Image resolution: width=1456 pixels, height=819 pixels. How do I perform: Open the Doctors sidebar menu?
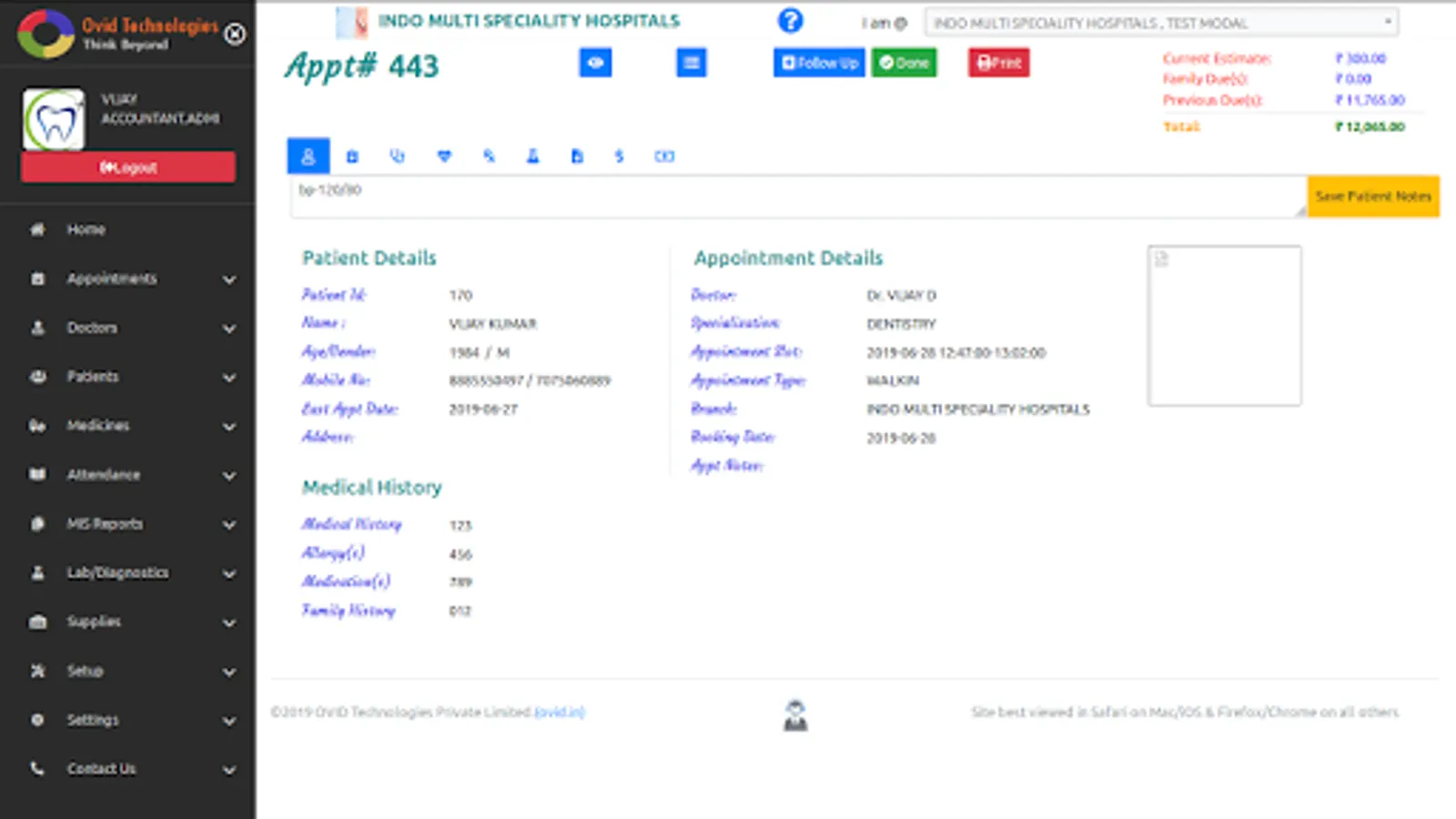click(x=92, y=328)
